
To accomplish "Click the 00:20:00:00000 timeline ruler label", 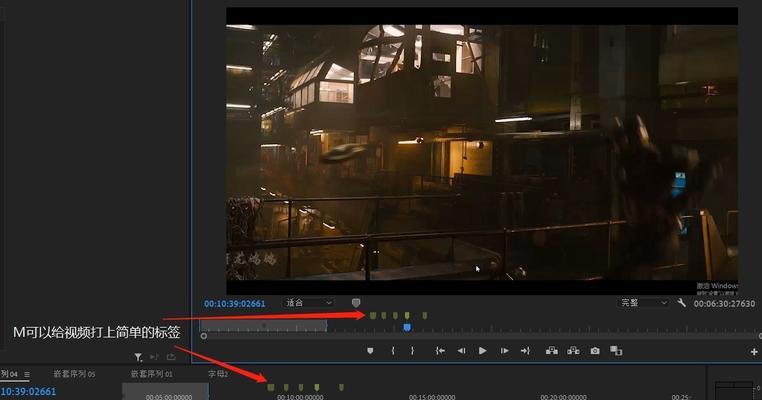I will [563, 397].
